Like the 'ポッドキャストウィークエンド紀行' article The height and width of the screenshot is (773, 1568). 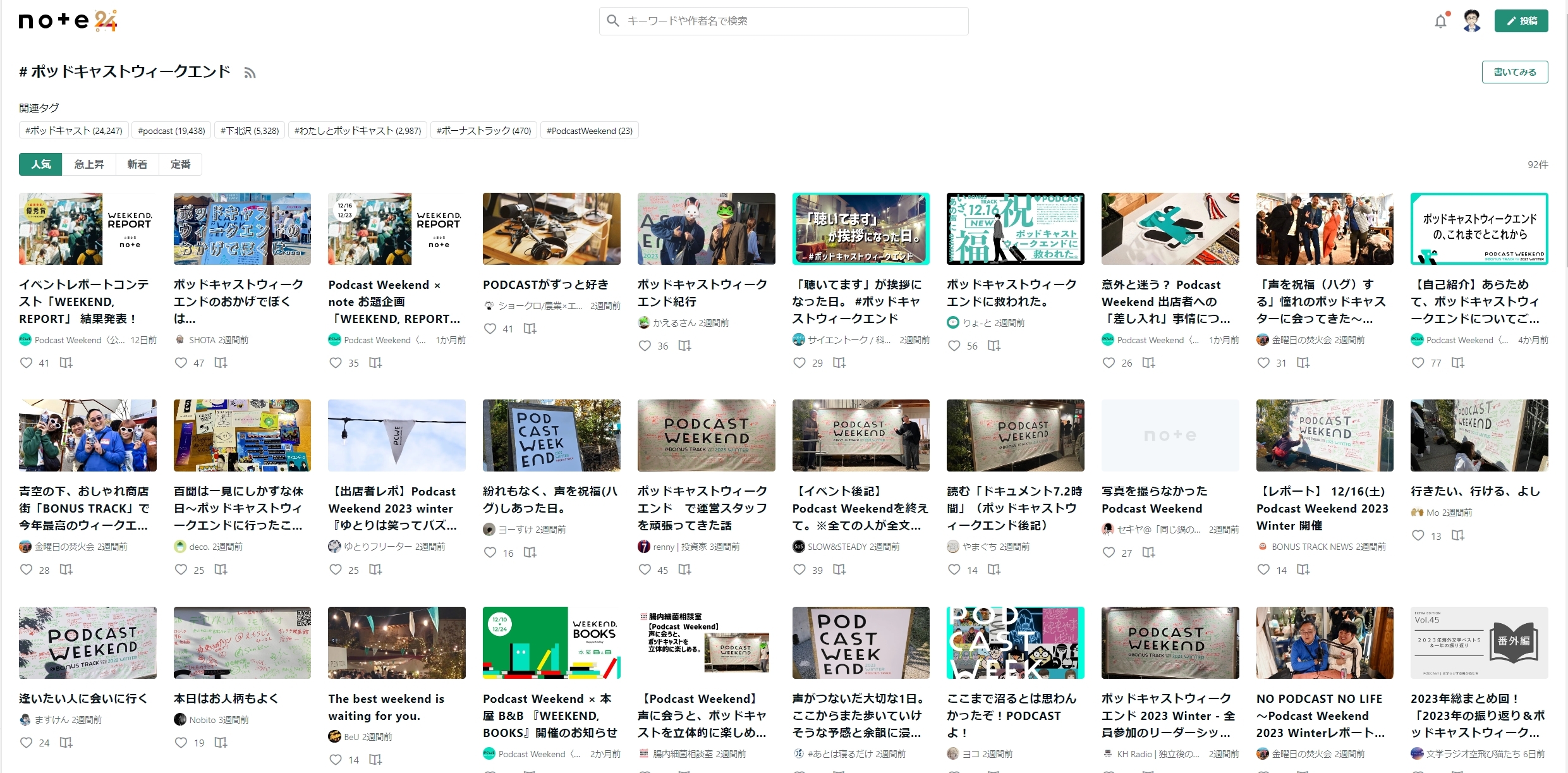tap(645, 346)
